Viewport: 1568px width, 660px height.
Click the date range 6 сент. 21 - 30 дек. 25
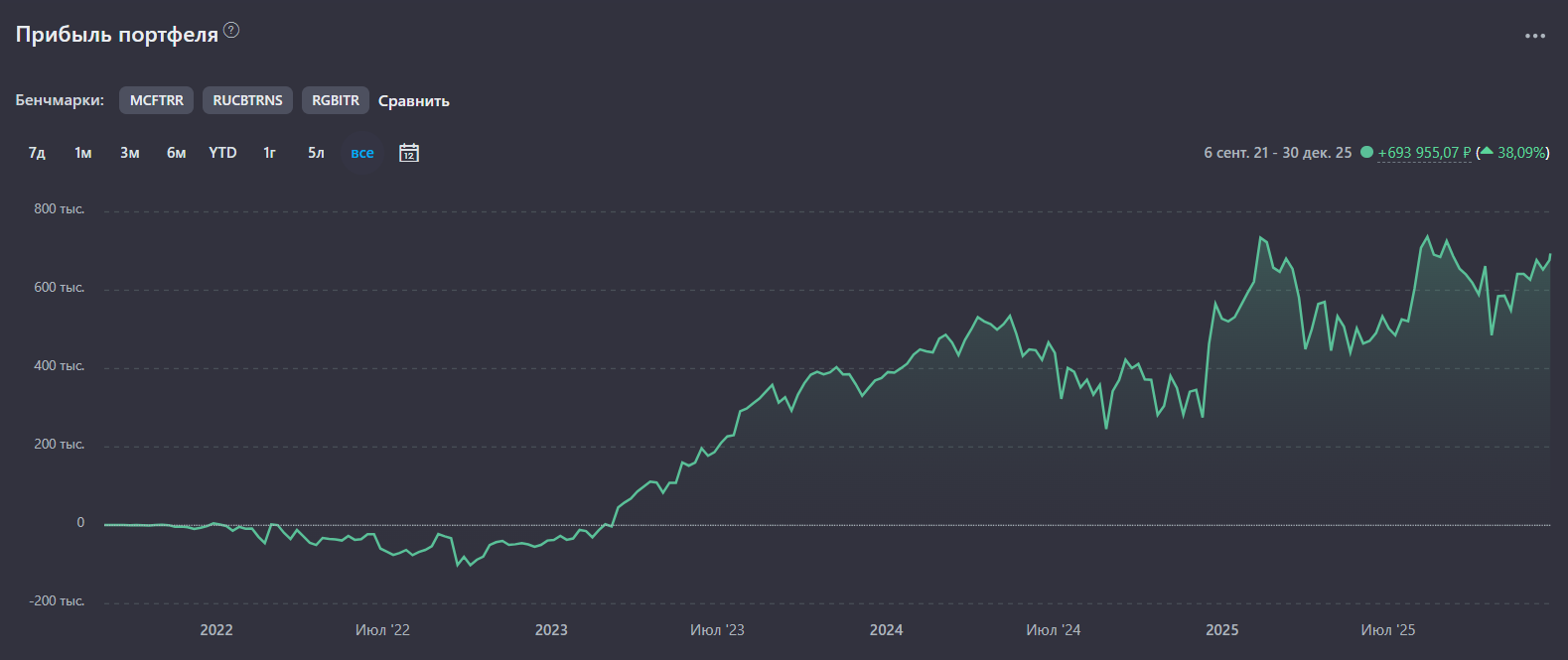(x=1277, y=153)
